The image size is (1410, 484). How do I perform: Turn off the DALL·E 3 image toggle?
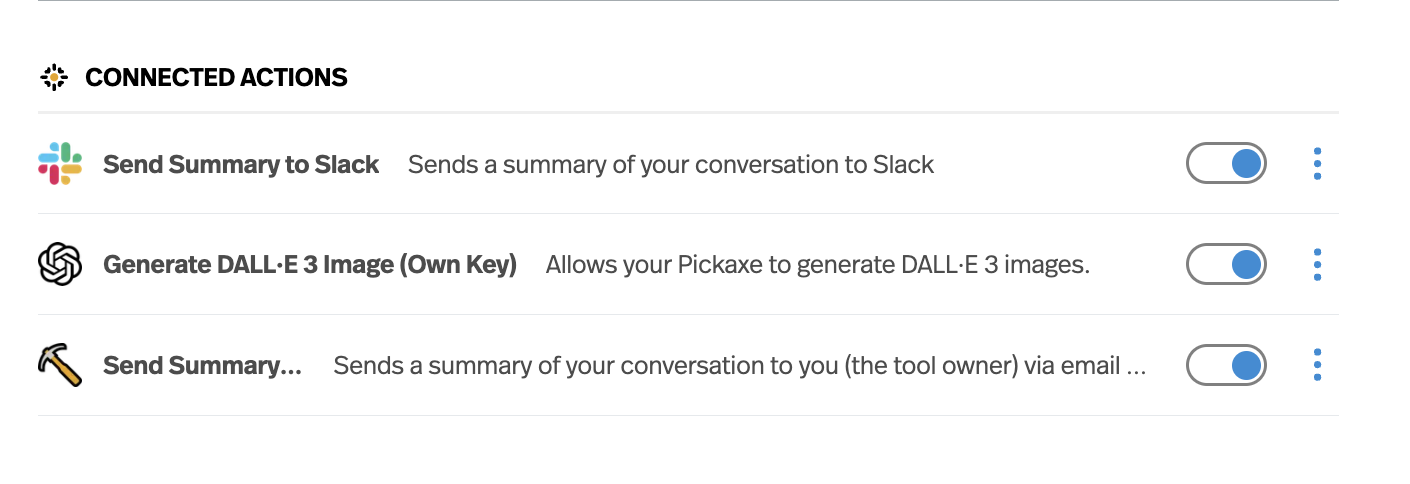pyautogui.click(x=1226, y=265)
